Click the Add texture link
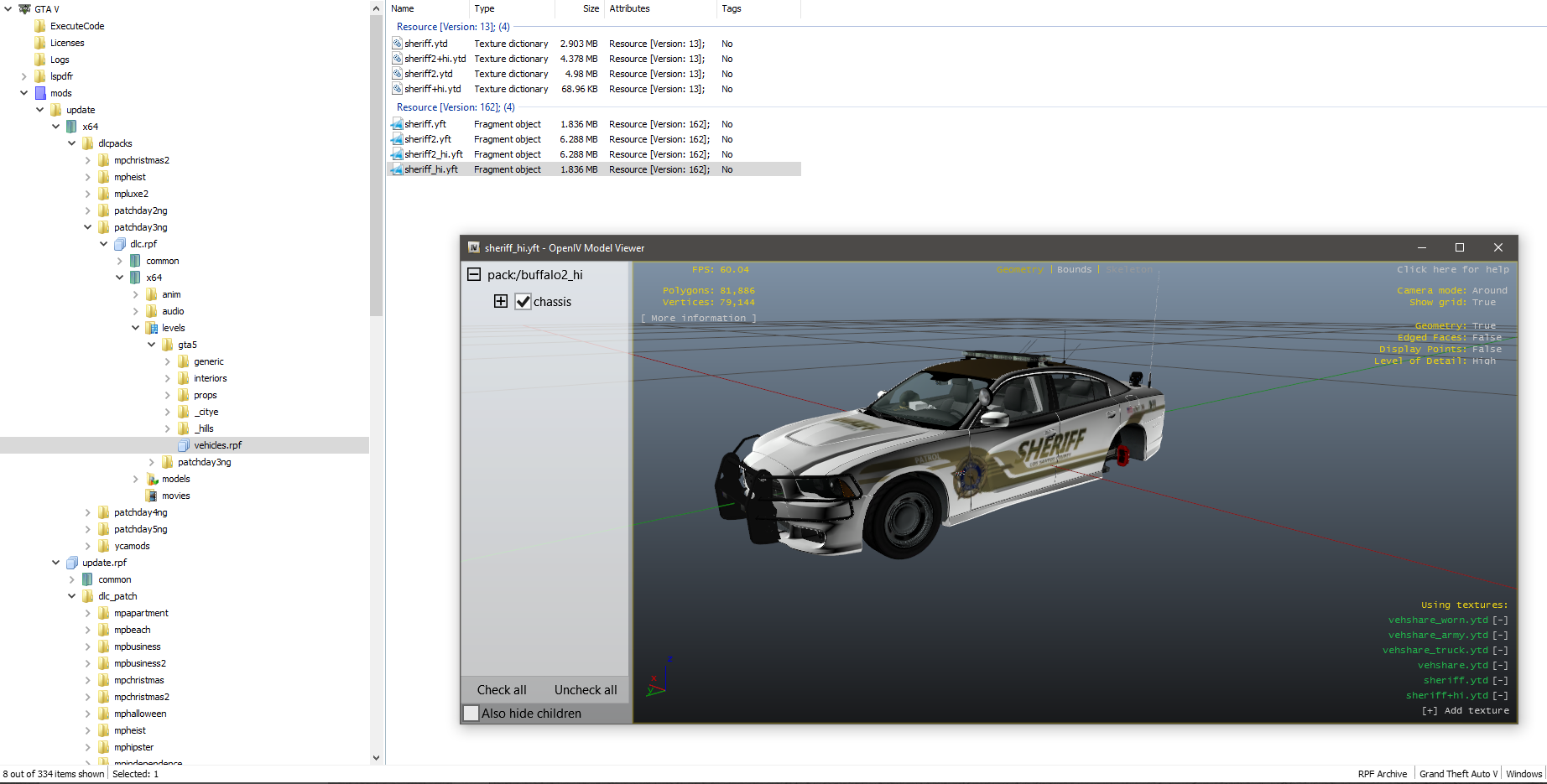This screenshot has width=1547, height=784. [x=1465, y=710]
